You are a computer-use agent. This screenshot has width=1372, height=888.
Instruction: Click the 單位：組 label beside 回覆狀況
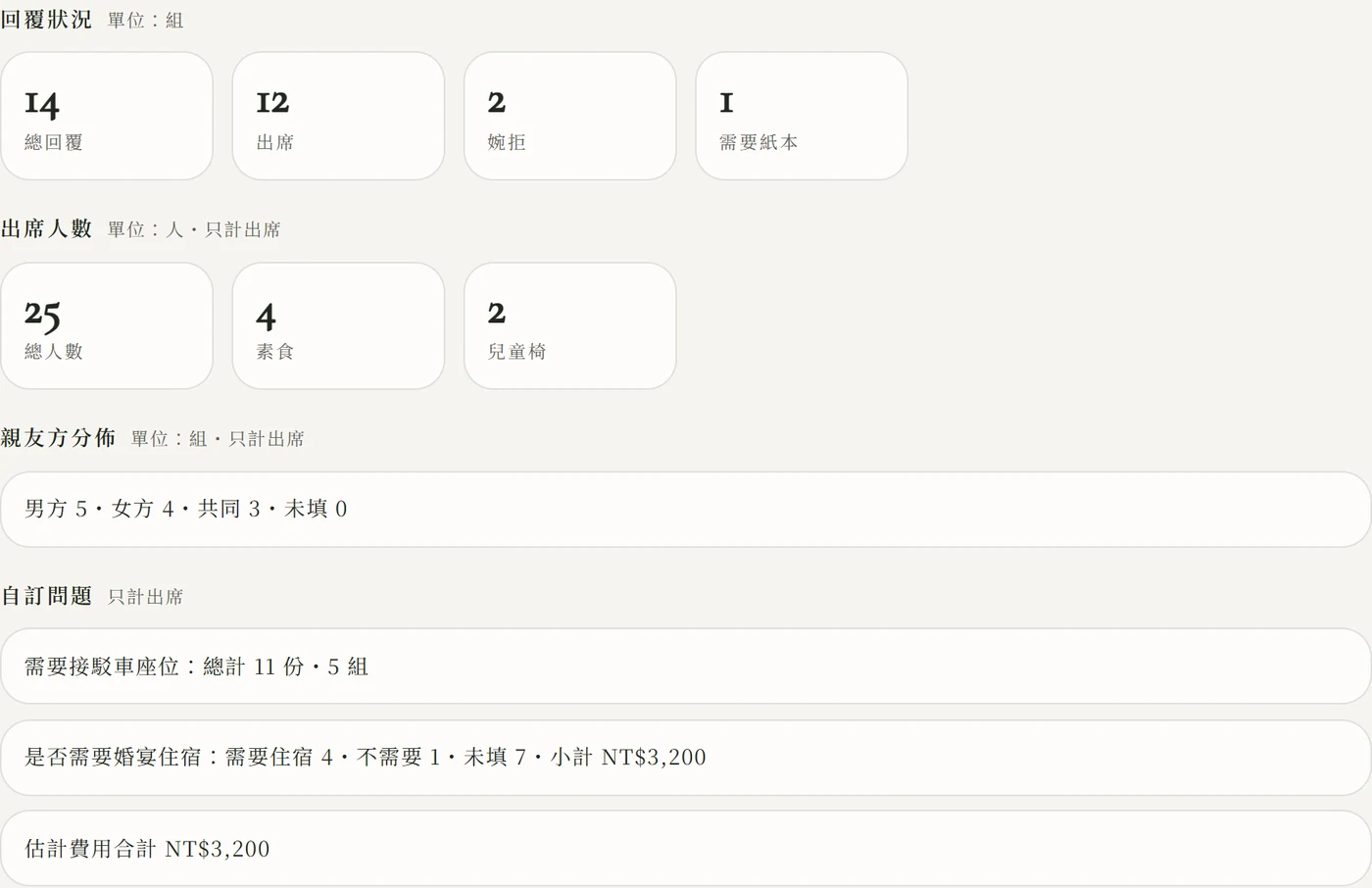(x=145, y=21)
